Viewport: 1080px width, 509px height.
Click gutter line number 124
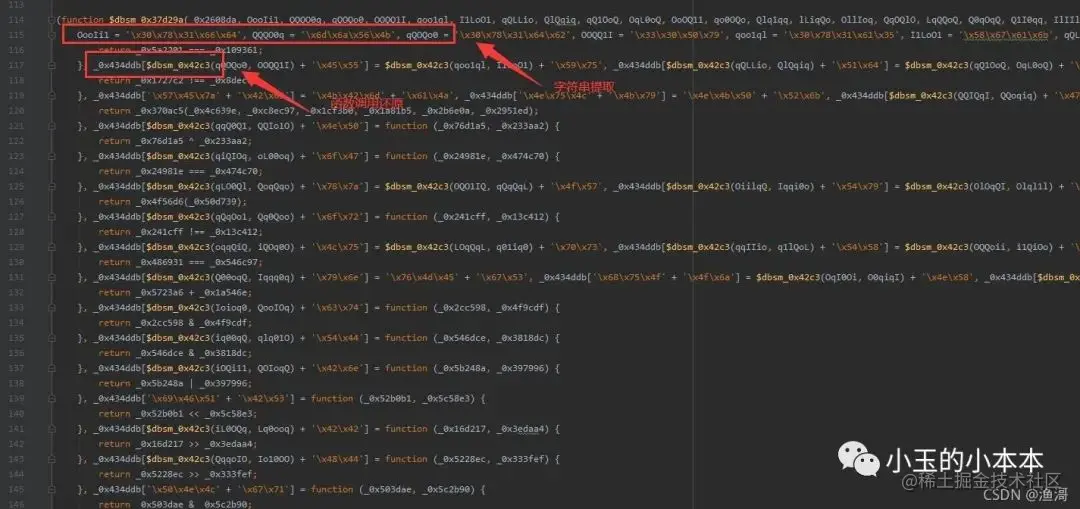tap(15, 171)
